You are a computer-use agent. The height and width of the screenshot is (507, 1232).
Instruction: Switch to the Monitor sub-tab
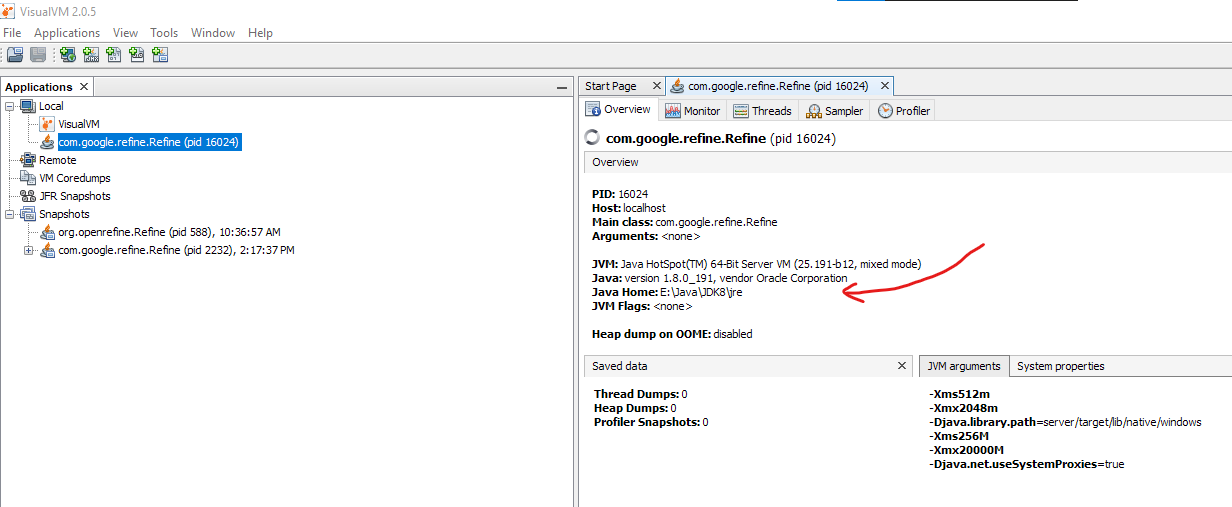tap(692, 111)
